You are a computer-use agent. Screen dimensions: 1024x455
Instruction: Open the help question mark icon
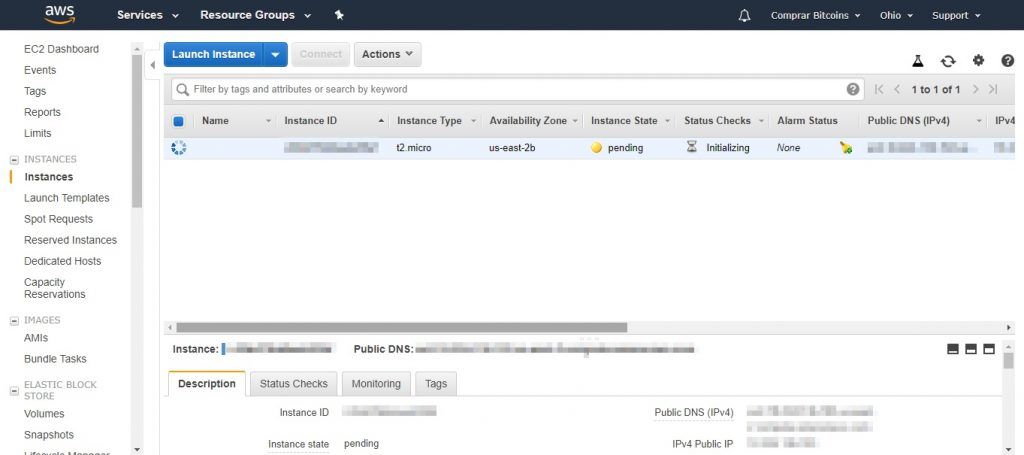1008,60
